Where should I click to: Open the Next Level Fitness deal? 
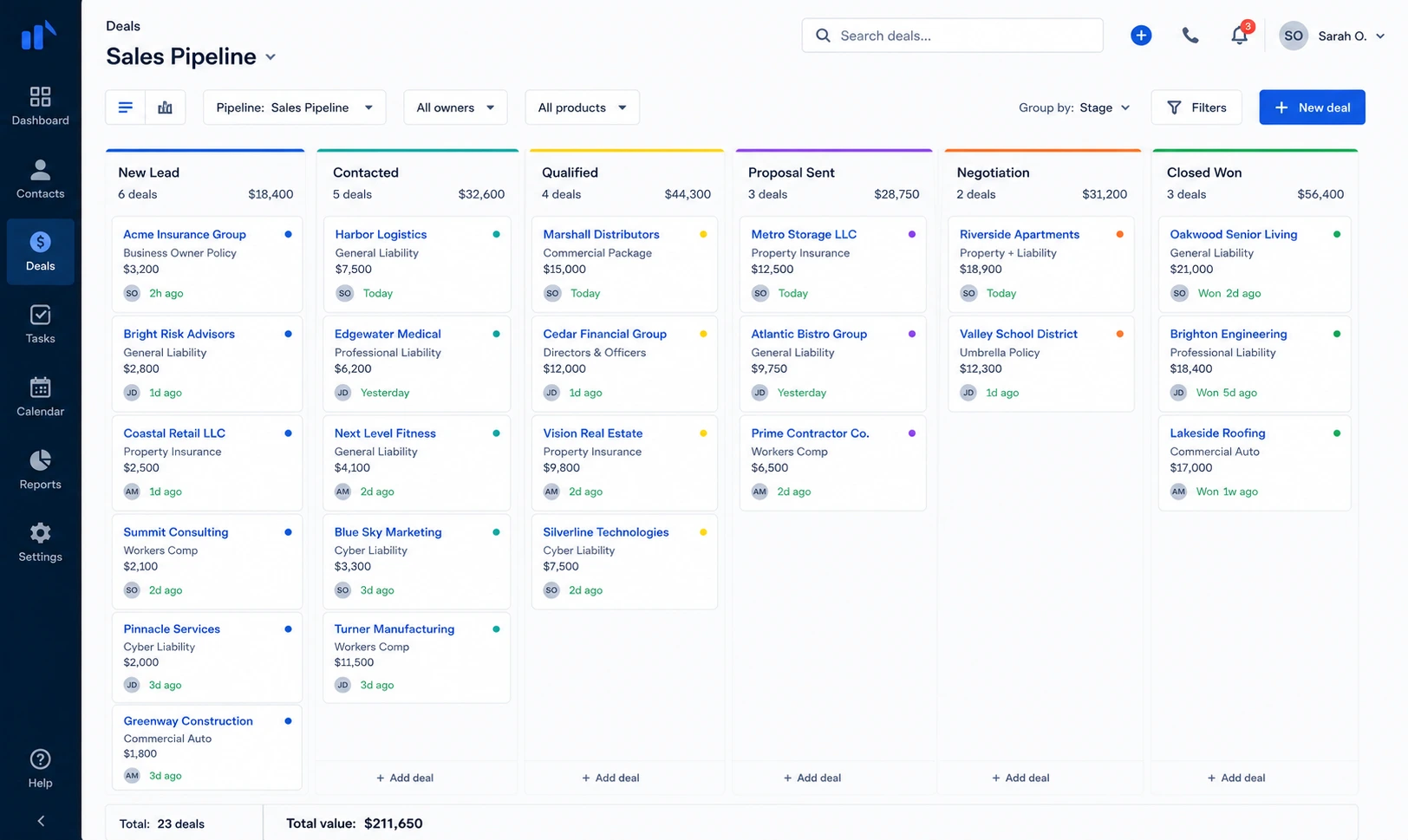[x=416, y=463]
